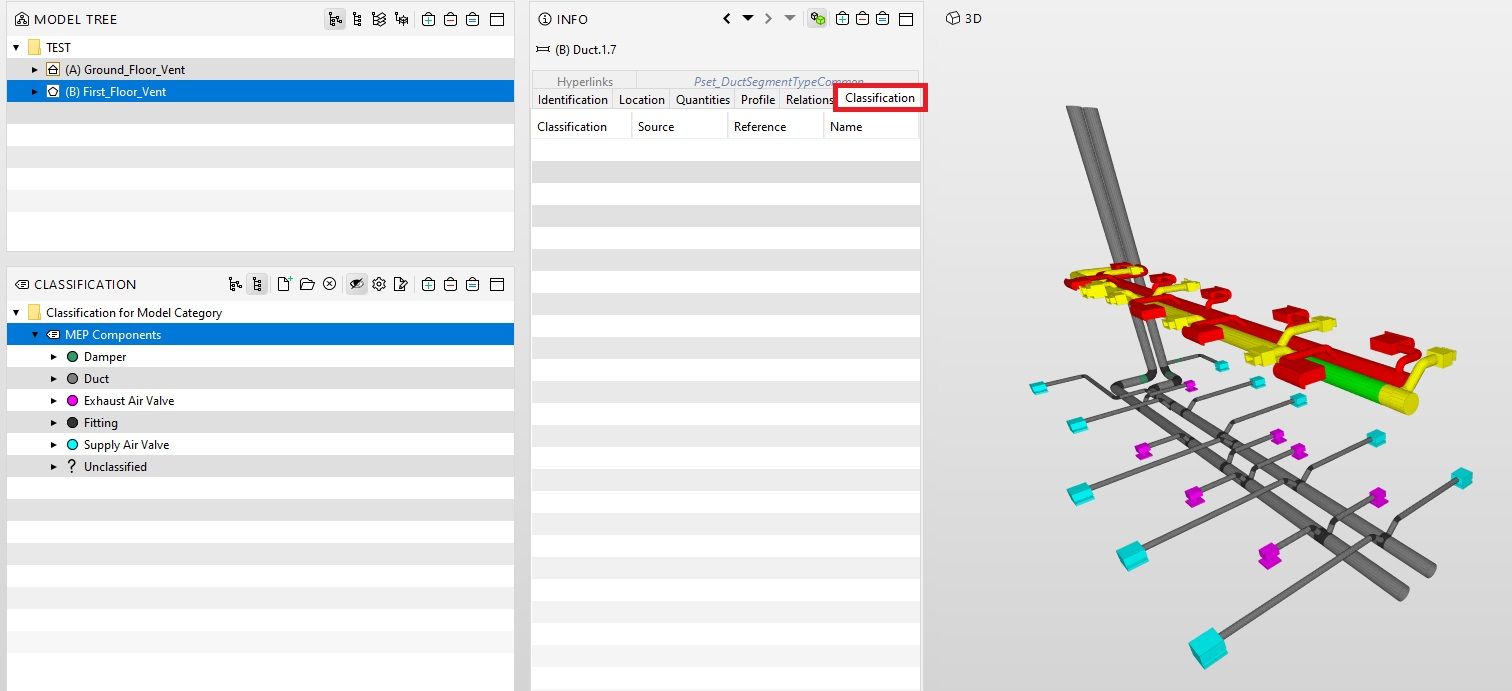Go forward to next Info item
Image resolution: width=1512 pixels, height=691 pixels.
(x=768, y=19)
